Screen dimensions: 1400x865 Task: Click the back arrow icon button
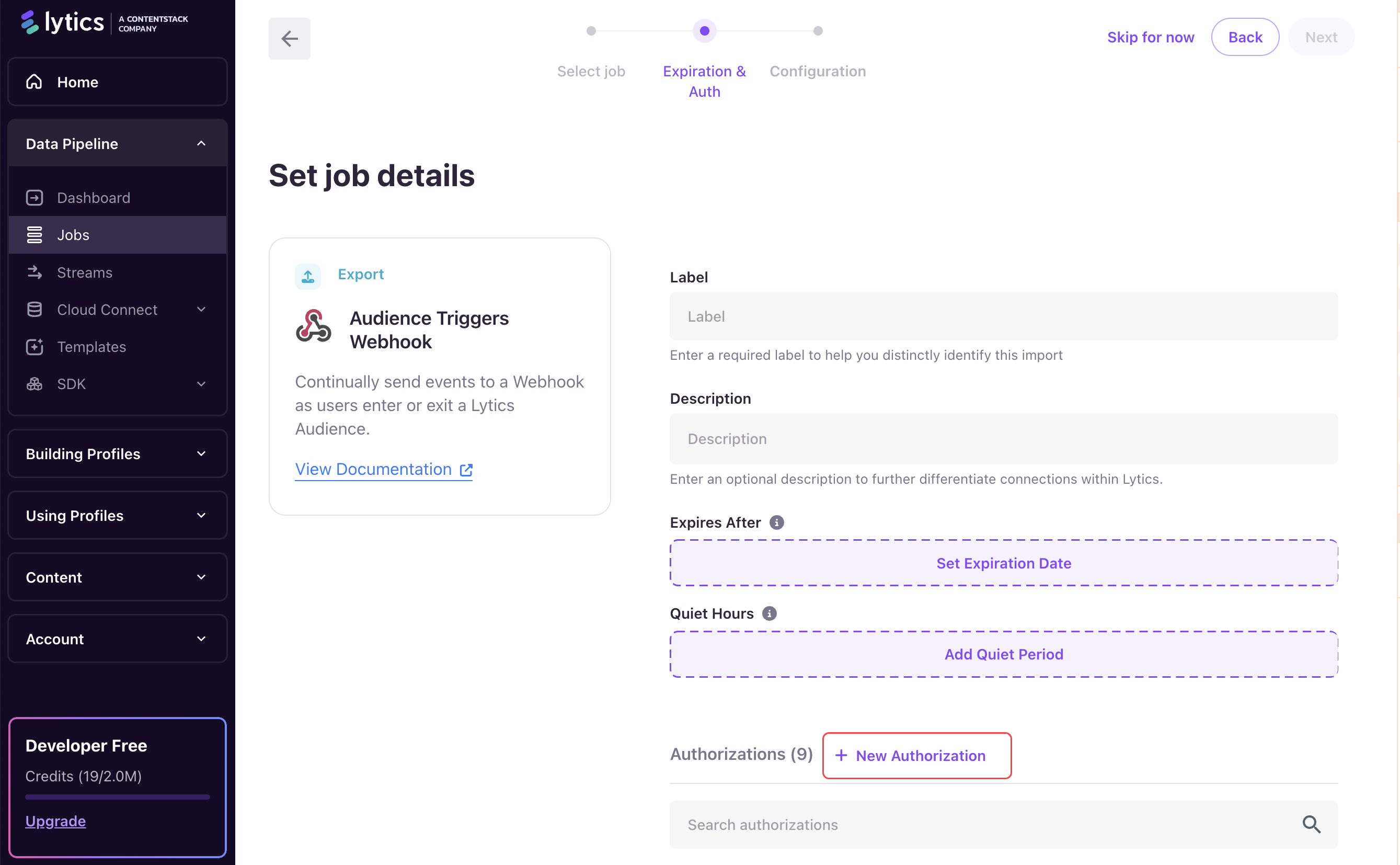click(x=290, y=38)
